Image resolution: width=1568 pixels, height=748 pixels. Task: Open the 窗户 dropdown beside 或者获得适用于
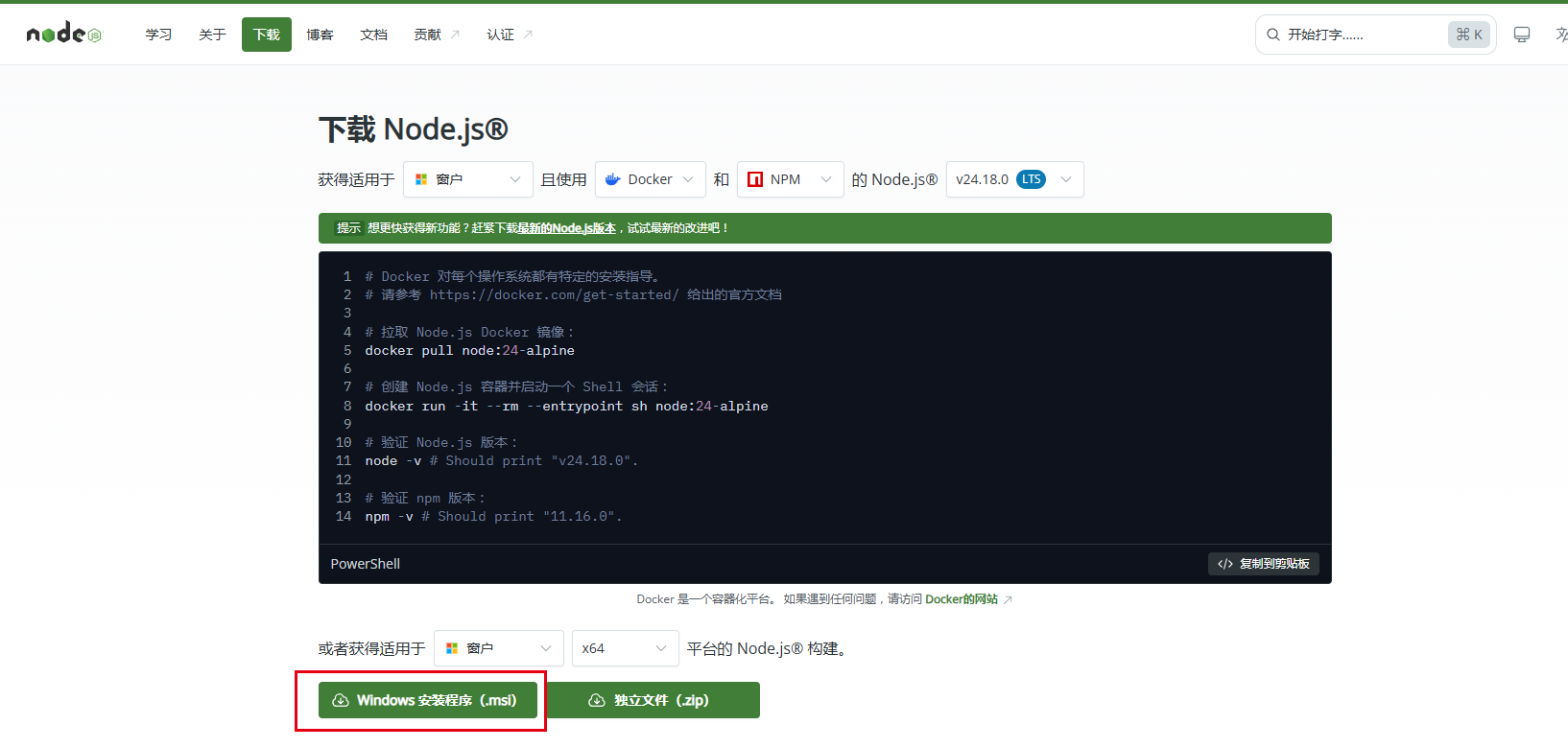(x=499, y=648)
